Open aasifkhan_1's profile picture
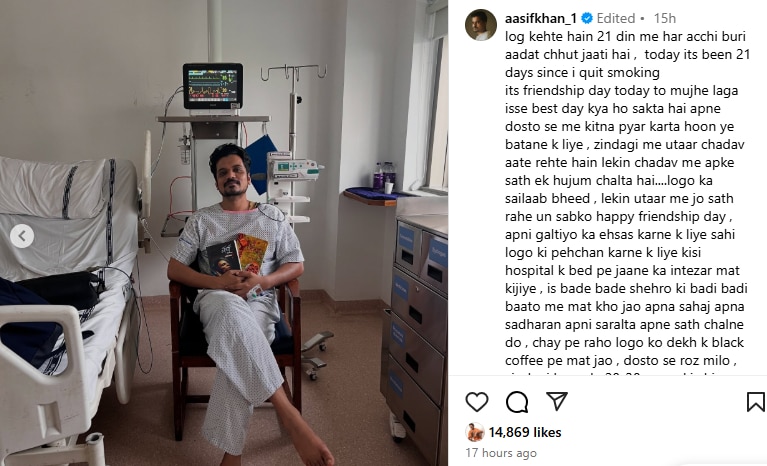This screenshot has height=466, width=767. 481,24
